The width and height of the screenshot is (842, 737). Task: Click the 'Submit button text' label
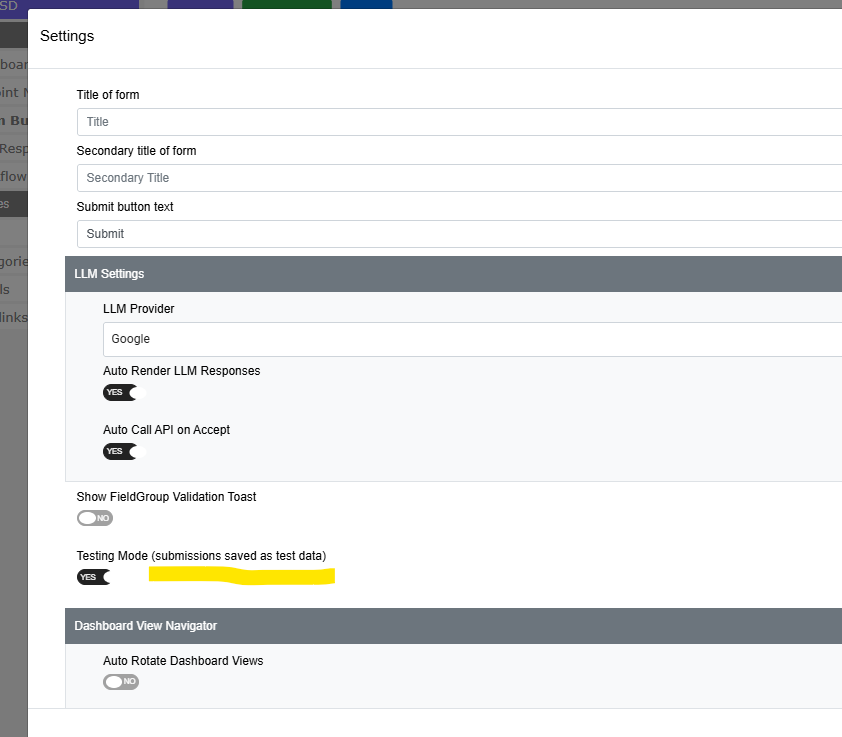coord(125,207)
